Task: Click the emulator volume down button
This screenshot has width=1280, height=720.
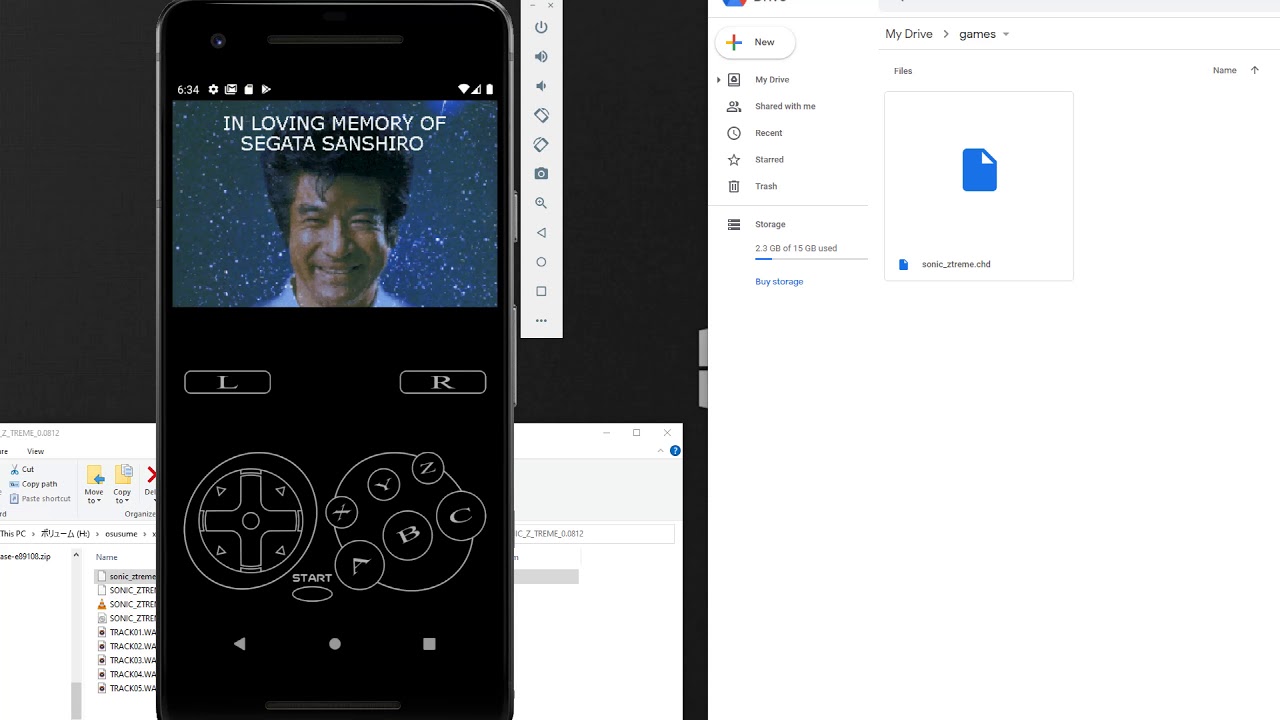Action: point(541,86)
